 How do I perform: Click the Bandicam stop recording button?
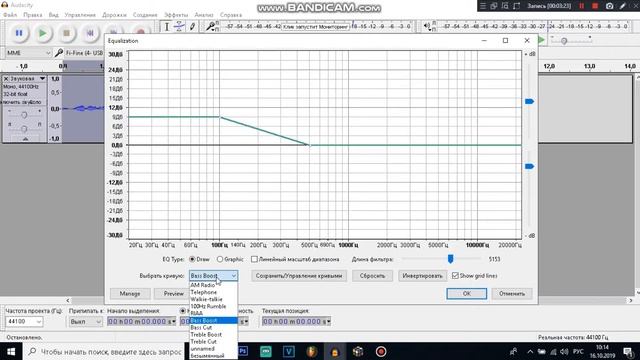595,6
